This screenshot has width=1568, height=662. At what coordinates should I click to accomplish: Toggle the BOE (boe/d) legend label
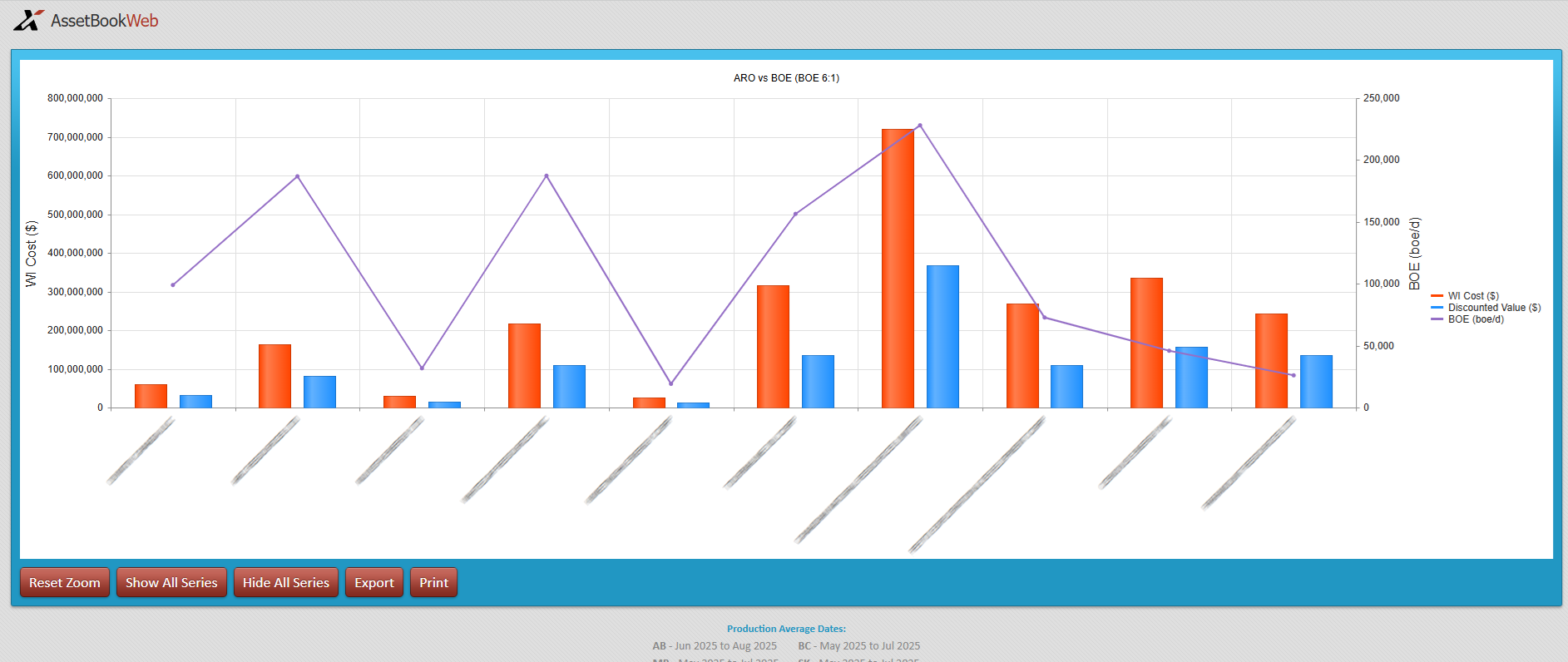click(x=1476, y=319)
